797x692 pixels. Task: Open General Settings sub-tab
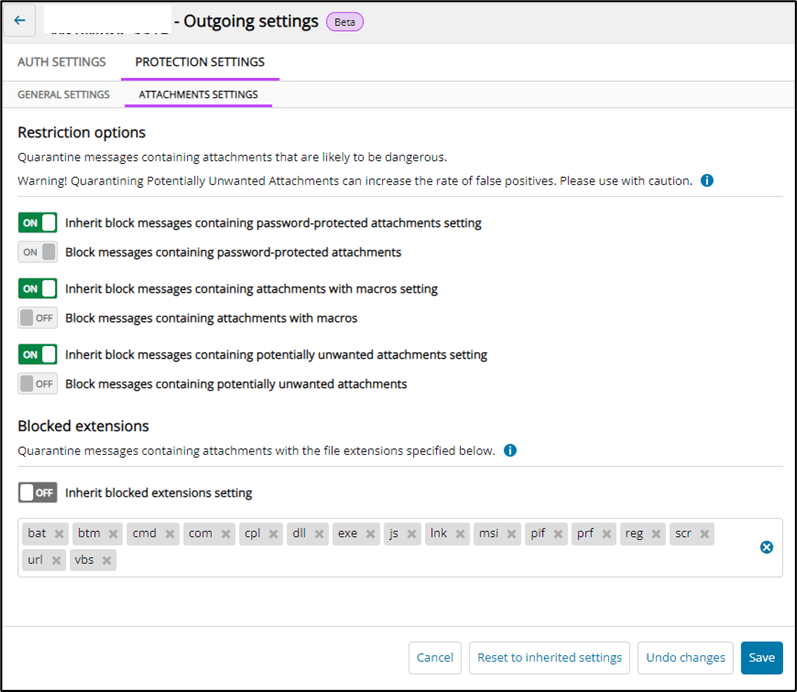(x=64, y=95)
